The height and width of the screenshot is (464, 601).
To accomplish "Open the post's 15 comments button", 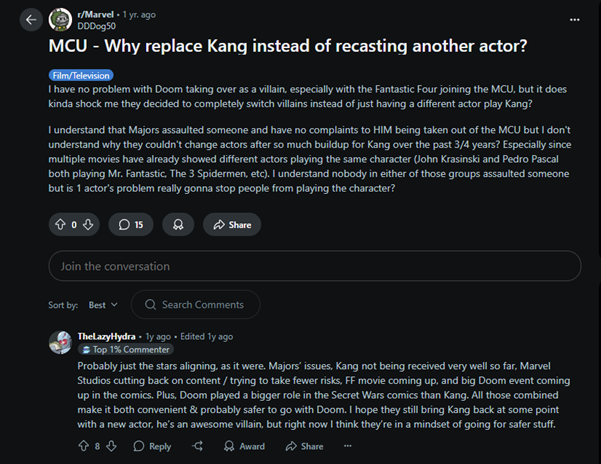I will [x=131, y=225].
